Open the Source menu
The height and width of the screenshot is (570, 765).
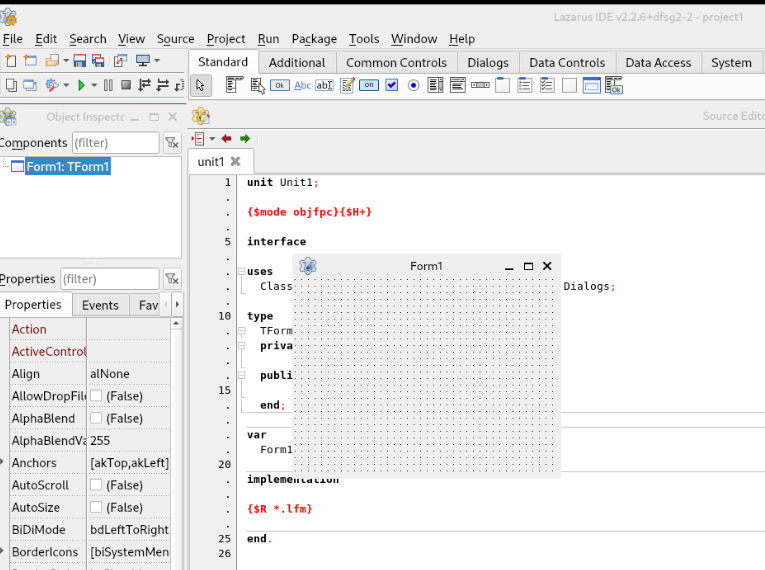(176, 39)
